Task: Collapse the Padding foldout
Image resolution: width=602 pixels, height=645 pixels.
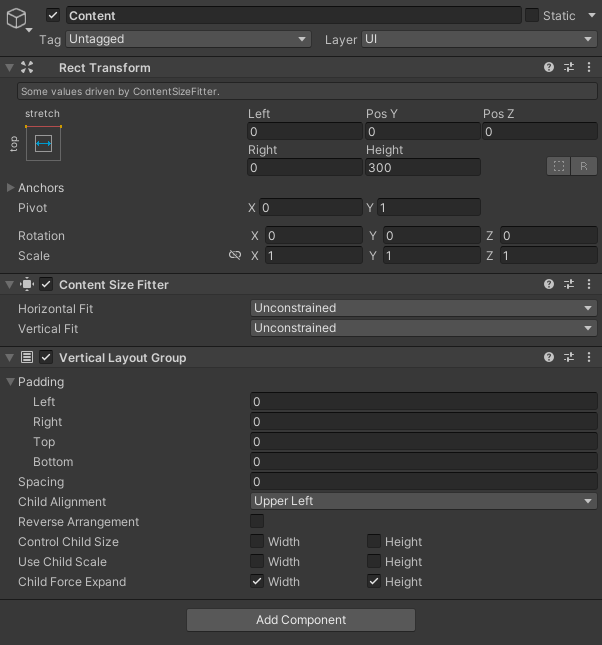Action: pyautogui.click(x=10, y=382)
